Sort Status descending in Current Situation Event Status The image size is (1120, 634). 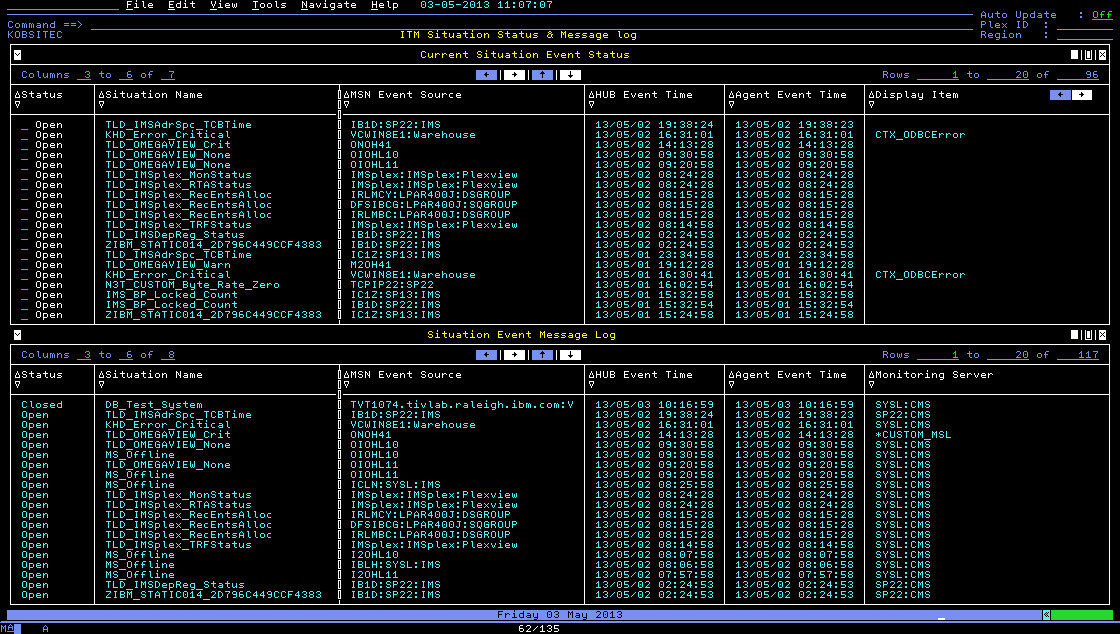[17, 104]
